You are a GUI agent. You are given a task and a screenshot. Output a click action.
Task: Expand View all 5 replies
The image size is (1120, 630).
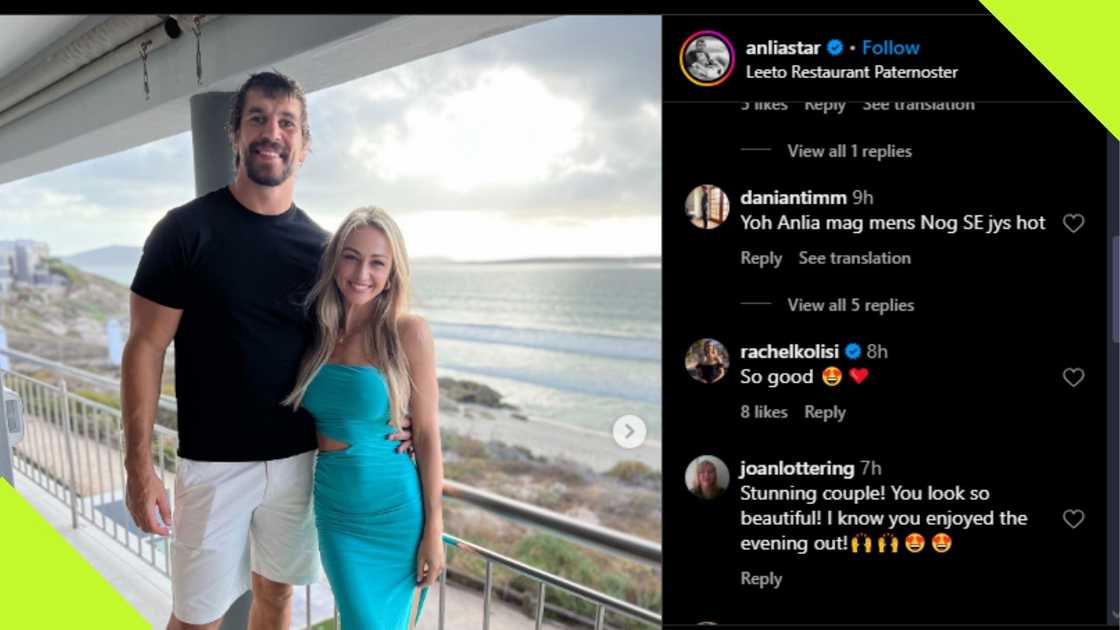(x=850, y=305)
